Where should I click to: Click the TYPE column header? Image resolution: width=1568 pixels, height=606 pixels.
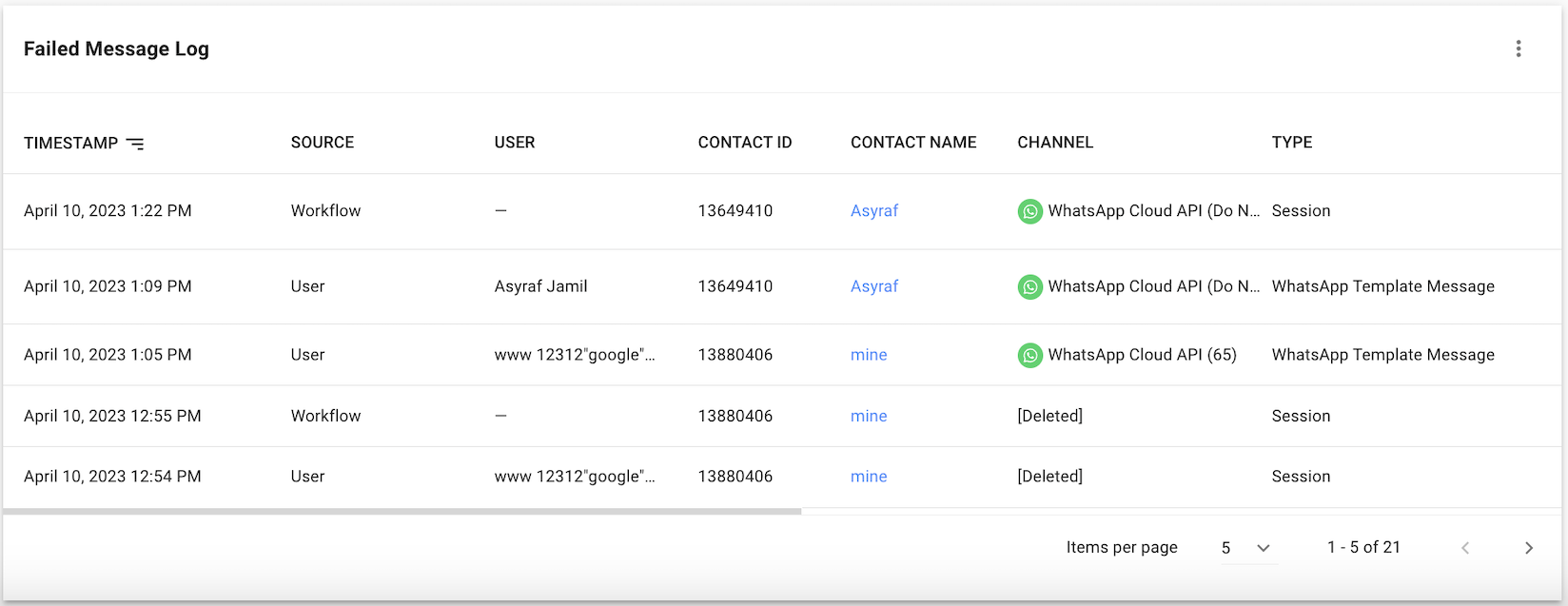[x=1291, y=143]
